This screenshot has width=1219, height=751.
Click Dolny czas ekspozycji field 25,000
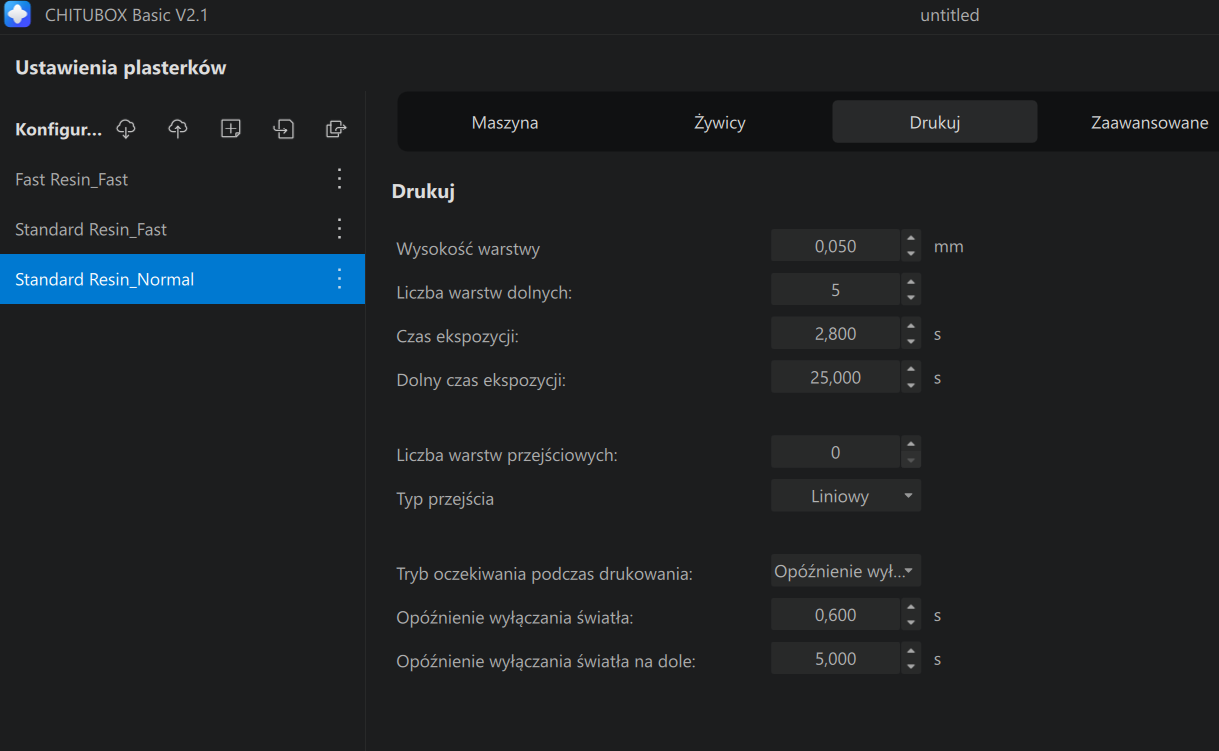pyautogui.click(x=836, y=378)
